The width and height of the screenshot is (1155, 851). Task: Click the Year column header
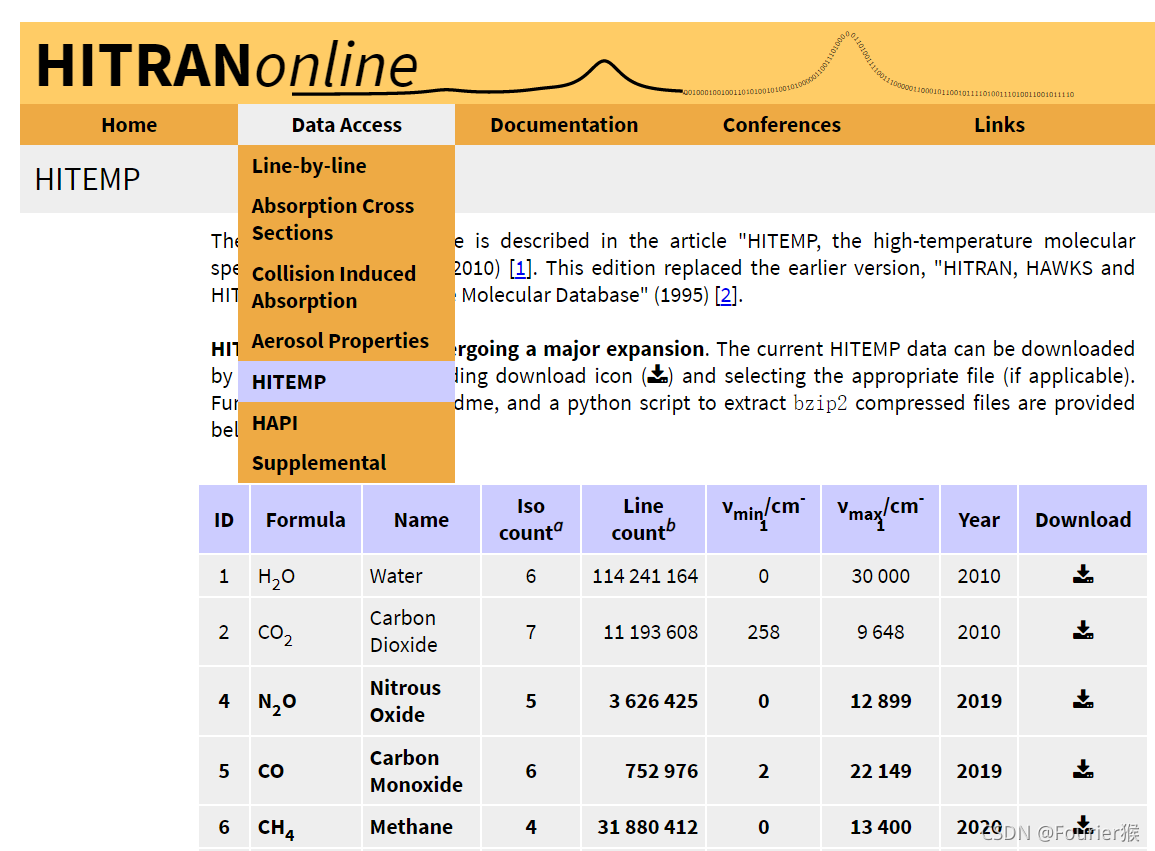click(979, 519)
